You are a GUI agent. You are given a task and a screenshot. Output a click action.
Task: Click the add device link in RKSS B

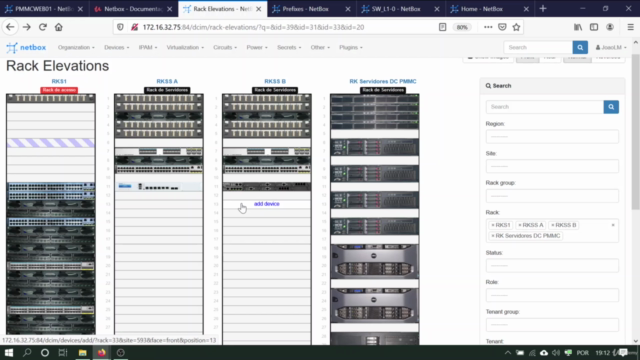(x=267, y=204)
